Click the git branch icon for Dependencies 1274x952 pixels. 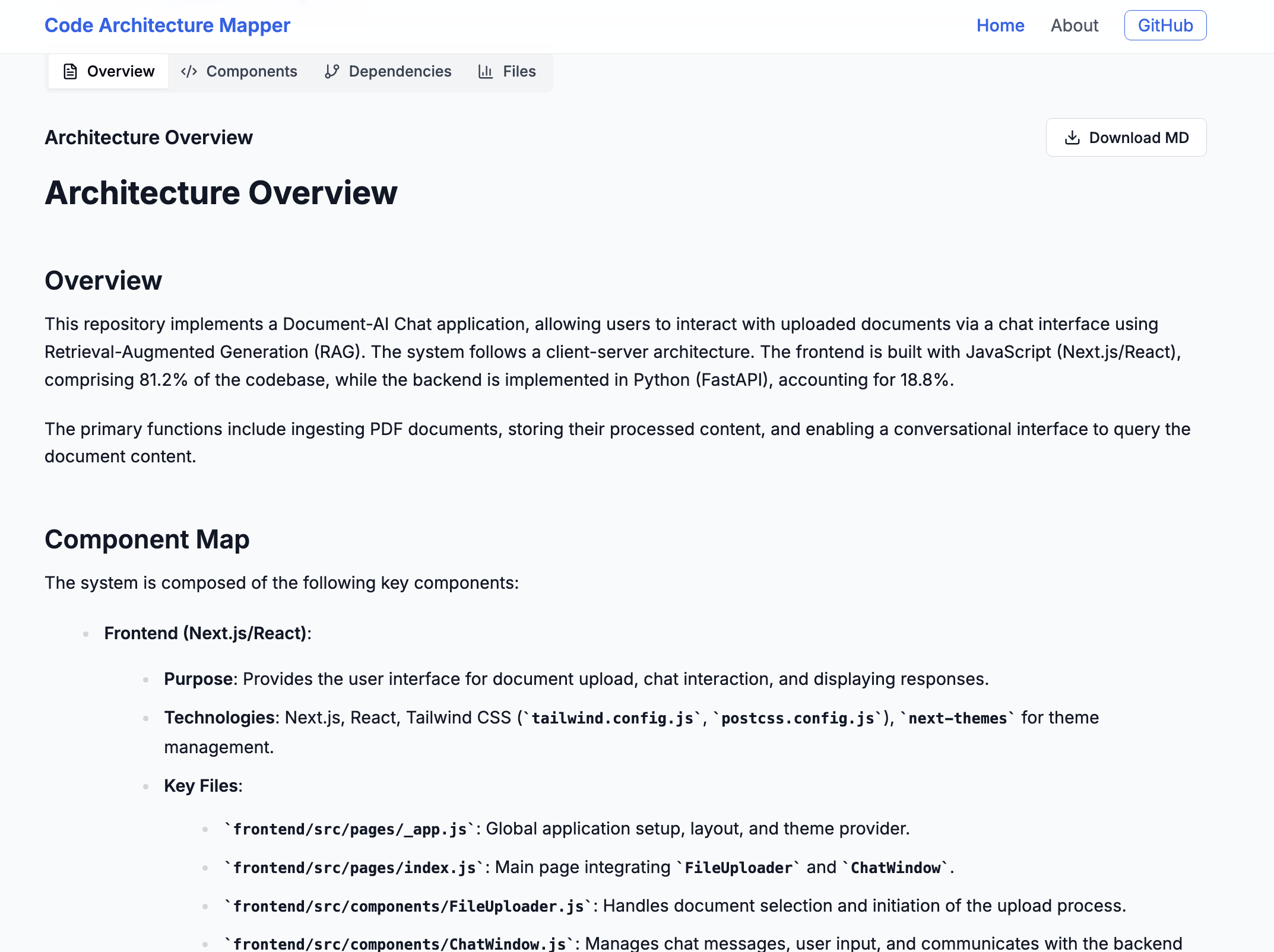[332, 71]
